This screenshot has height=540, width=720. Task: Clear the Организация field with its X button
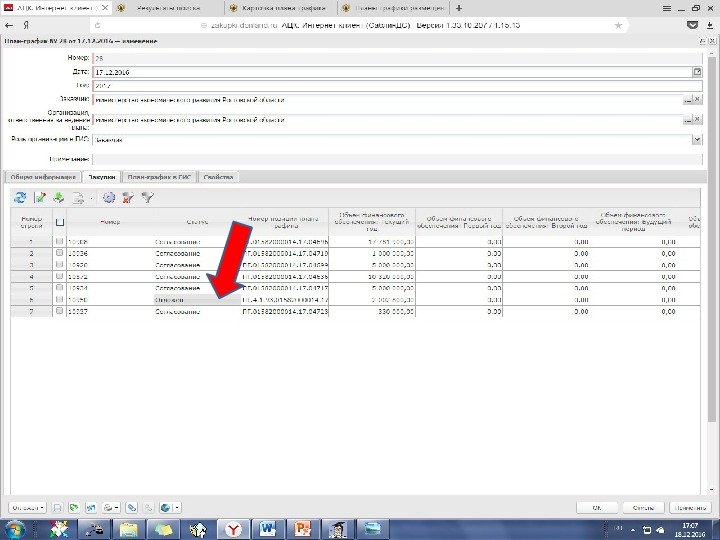[697, 119]
